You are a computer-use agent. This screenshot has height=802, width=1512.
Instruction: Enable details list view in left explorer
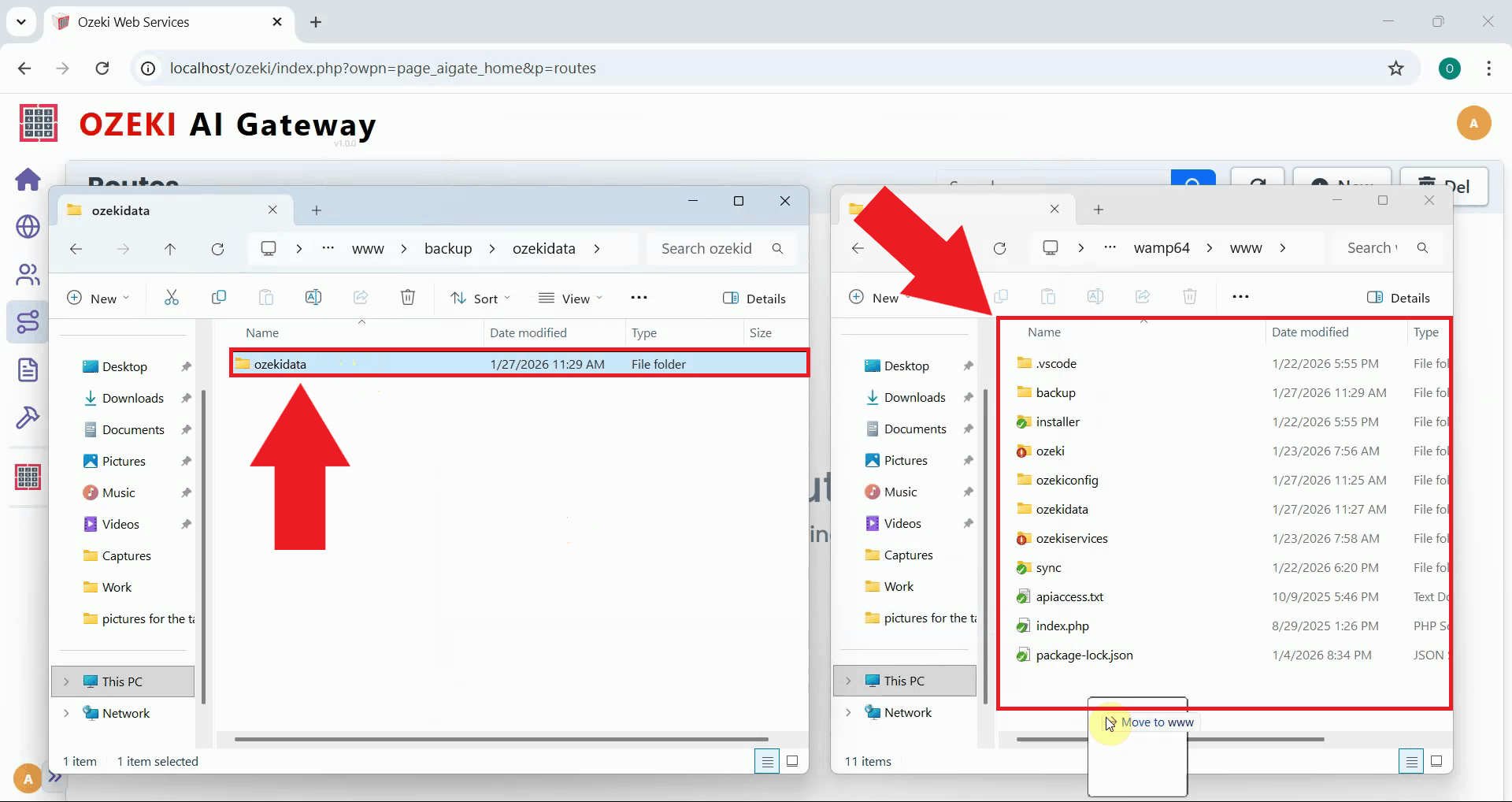pos(766,761)
